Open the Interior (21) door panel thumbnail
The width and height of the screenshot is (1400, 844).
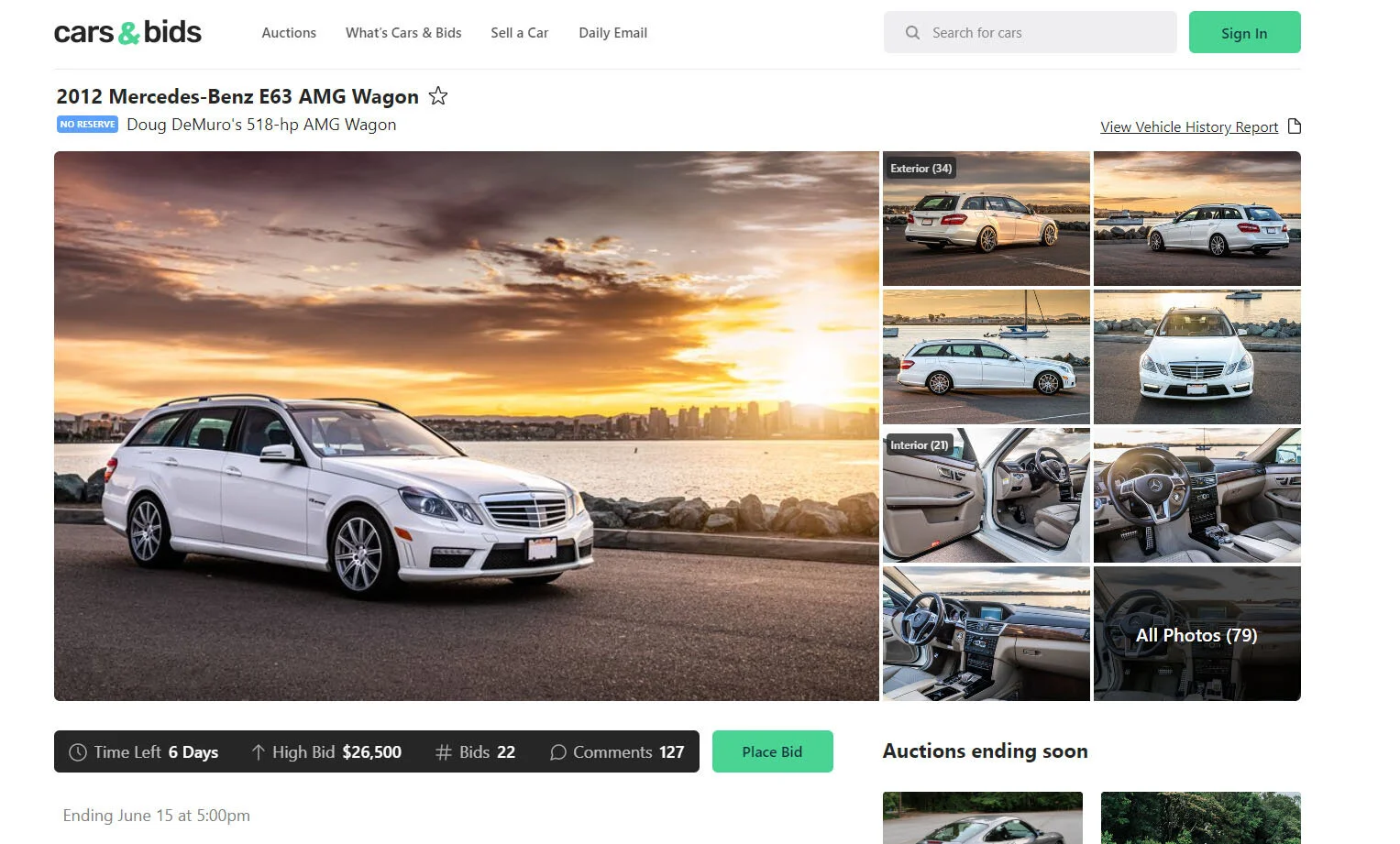click(x=986, y=496)
